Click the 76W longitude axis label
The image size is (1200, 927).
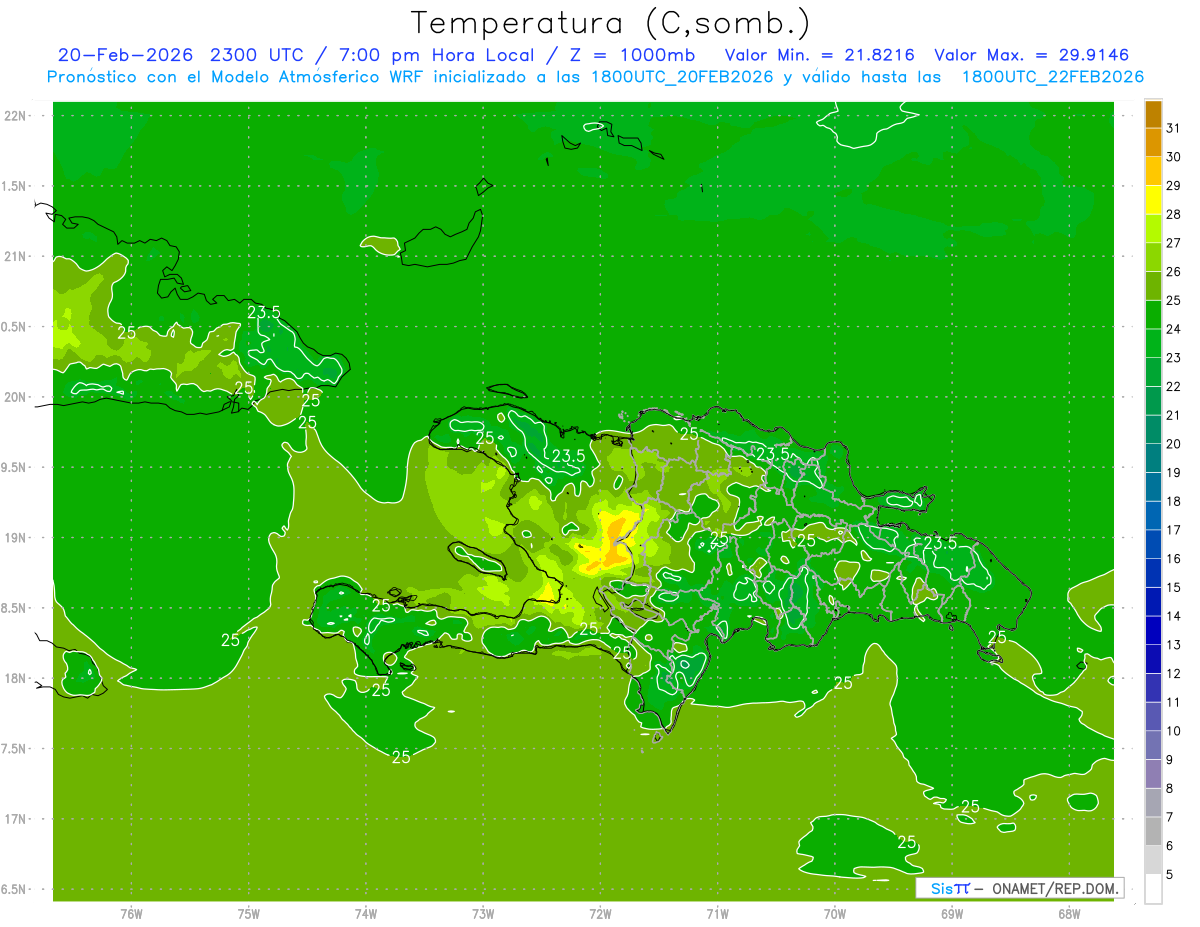click(131, 914)
